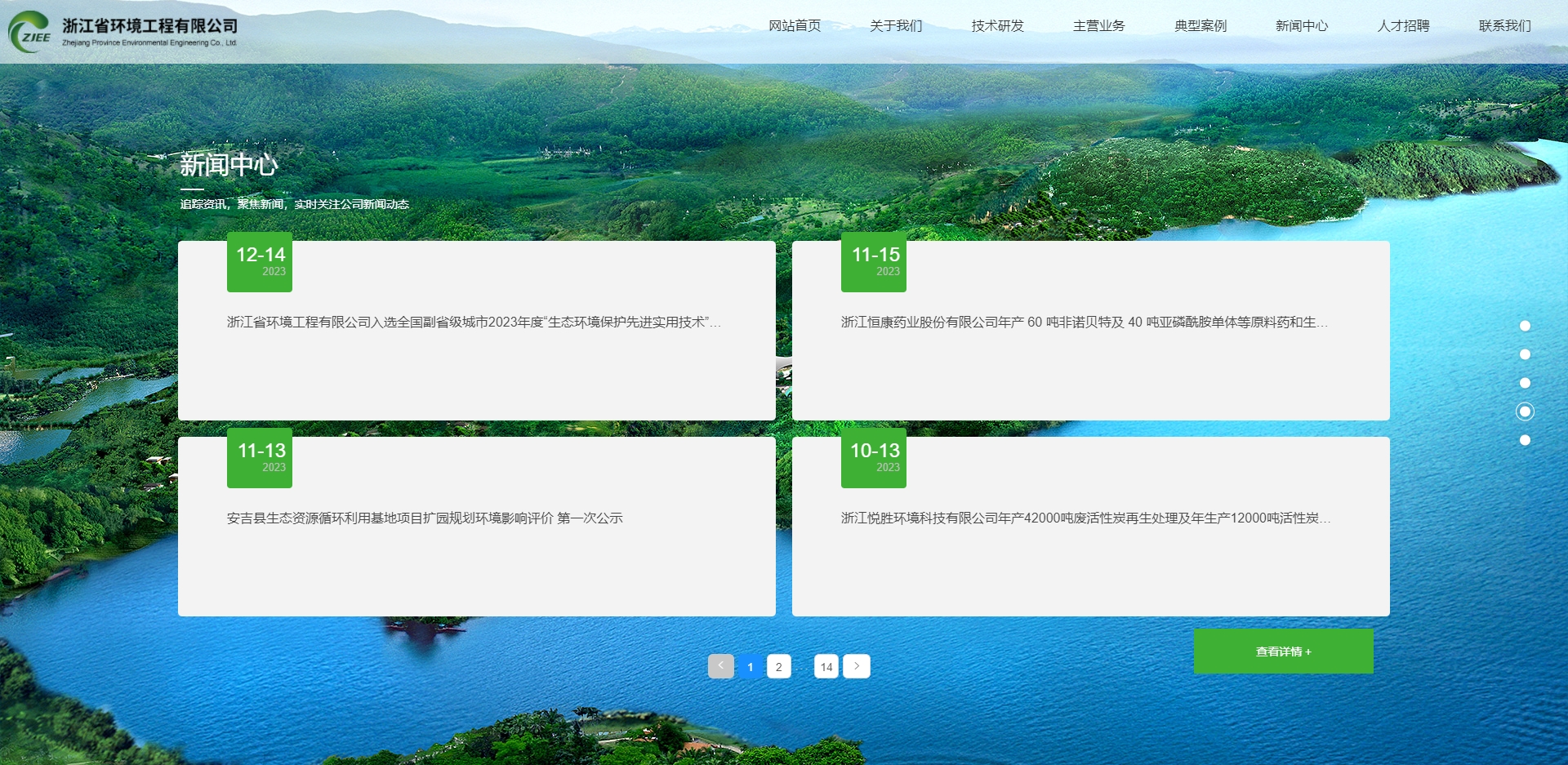Screen dimensions: 1568x765
Task: Select the third section dot on the right
Action: point(1525,383)
